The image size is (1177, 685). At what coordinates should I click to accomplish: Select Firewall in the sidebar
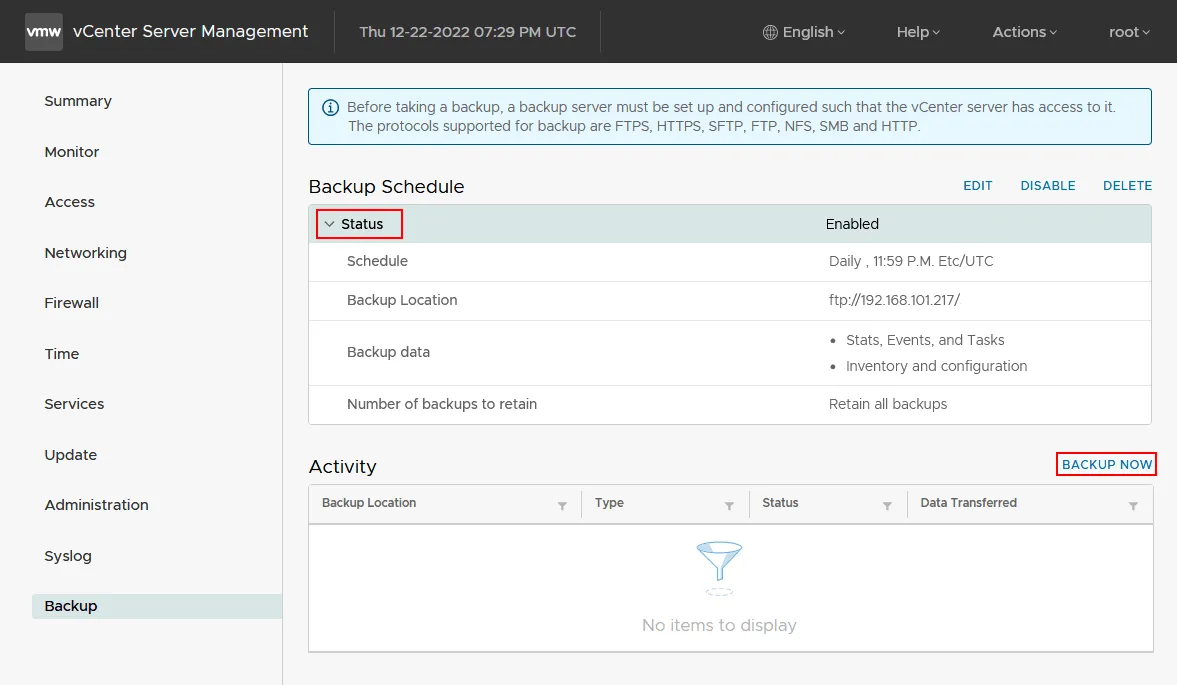click(72, 303)
